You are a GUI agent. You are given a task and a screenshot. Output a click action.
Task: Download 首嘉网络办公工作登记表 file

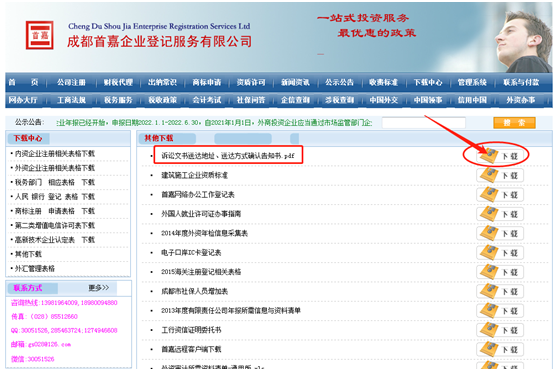[x=500, y=195]
